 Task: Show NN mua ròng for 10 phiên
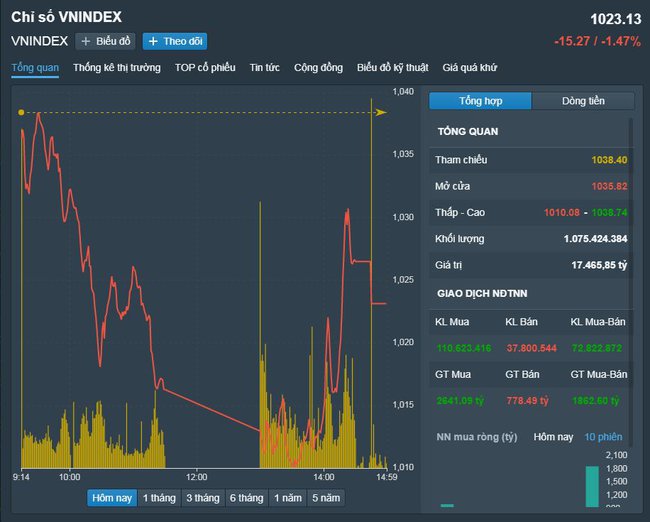603,437
